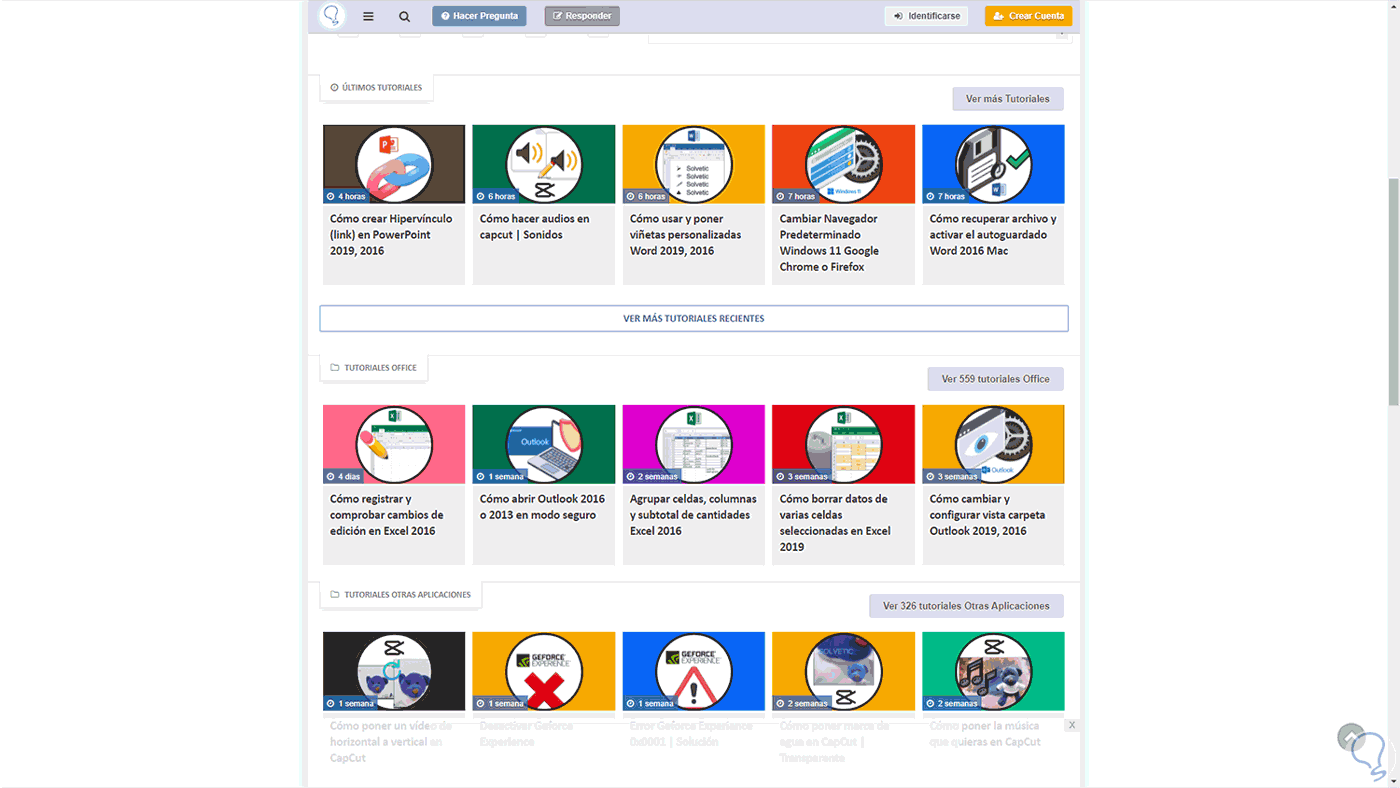Open Ver 326 tutoriales Otras Aplicaciones
The image size is (1400, 788).
pyautogui.click(x=966, y=606)
